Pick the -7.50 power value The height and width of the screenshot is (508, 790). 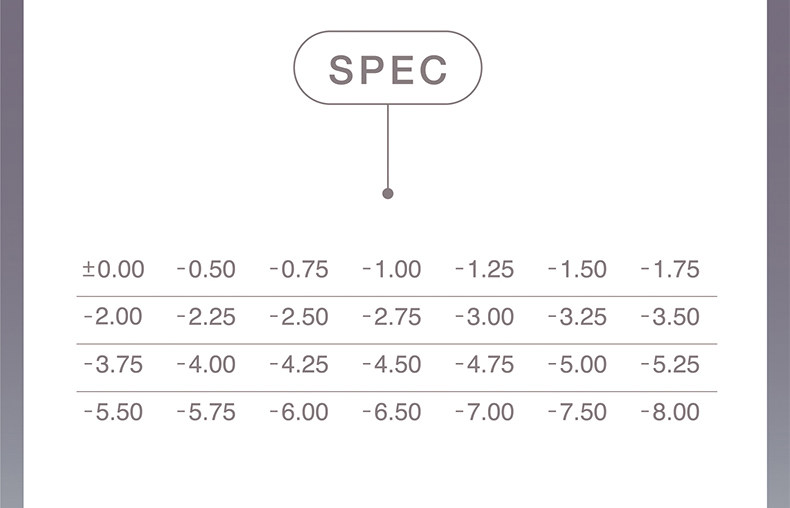click(577, 412)
